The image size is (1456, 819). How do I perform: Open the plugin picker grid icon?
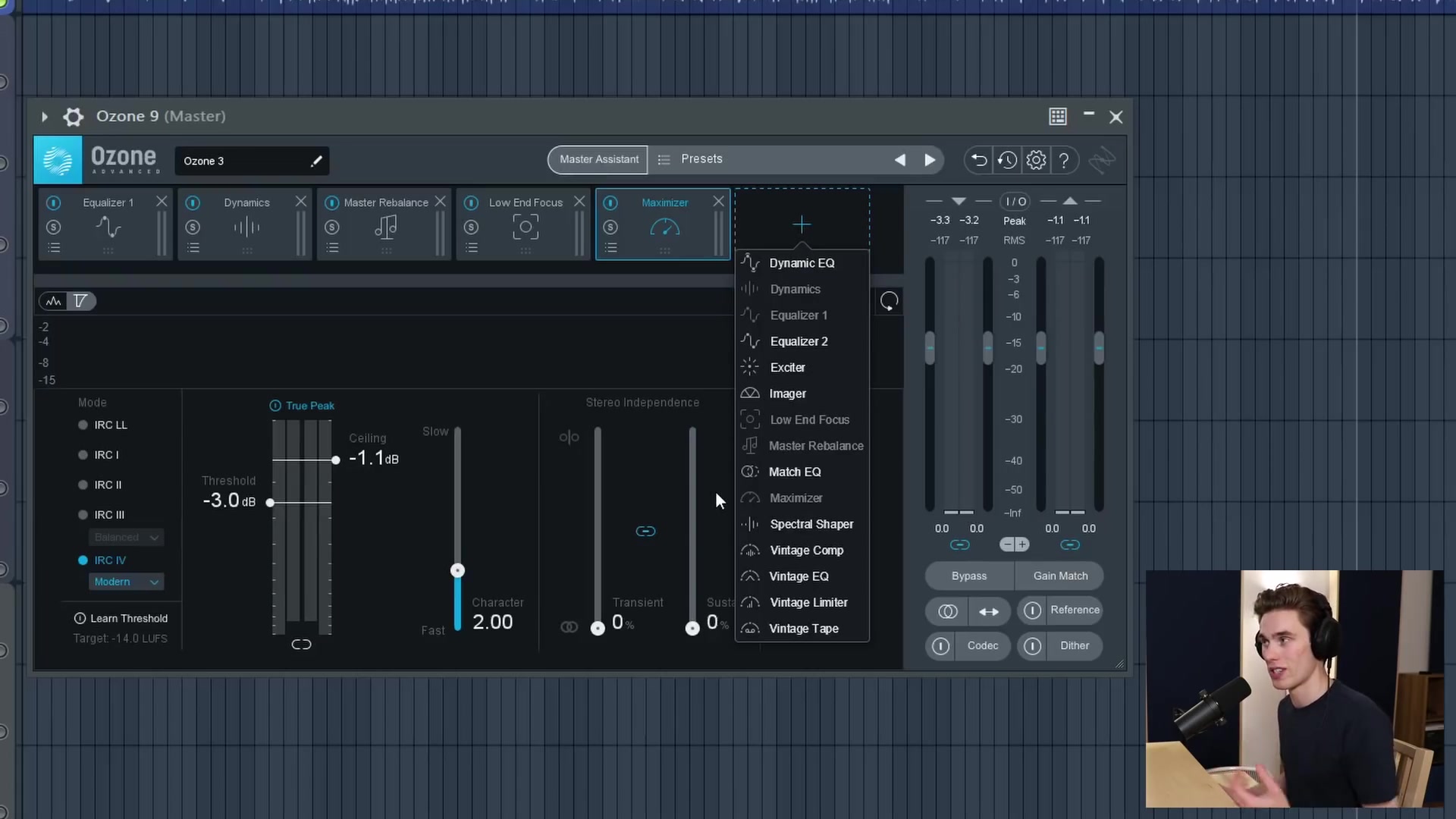[1058, 117]
